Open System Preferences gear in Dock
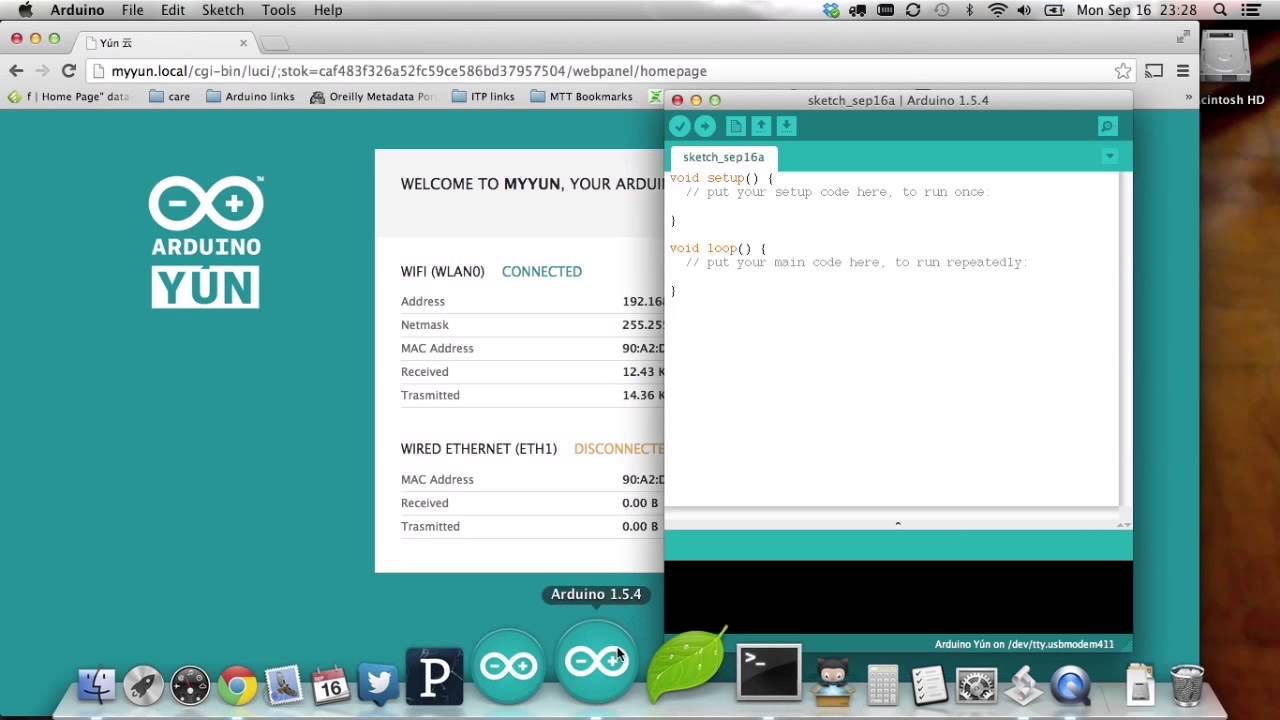This screenshot has width=1280, height=720. (976, 685)
